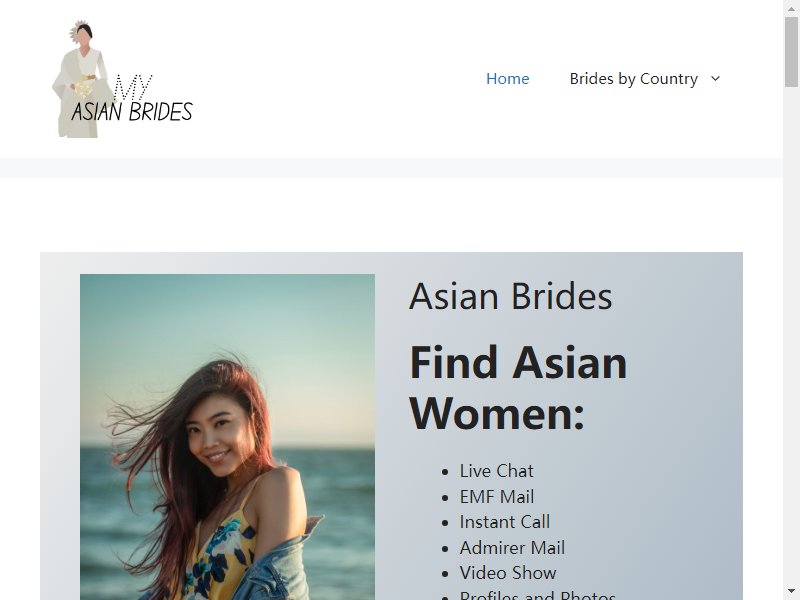Click the scrollbar up arrow
The width and height of the screenshot is (800, 600).
(791, 8)
